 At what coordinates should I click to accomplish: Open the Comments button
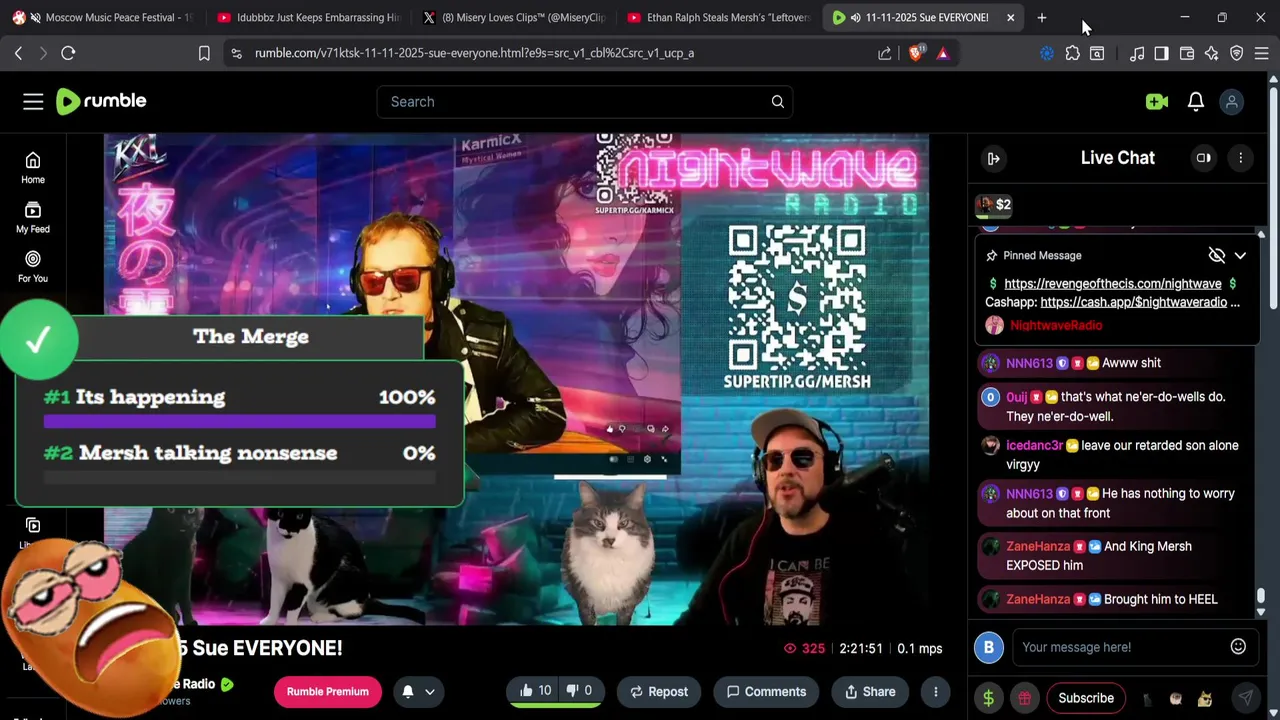pyautogui.click(x=766, y=691)
